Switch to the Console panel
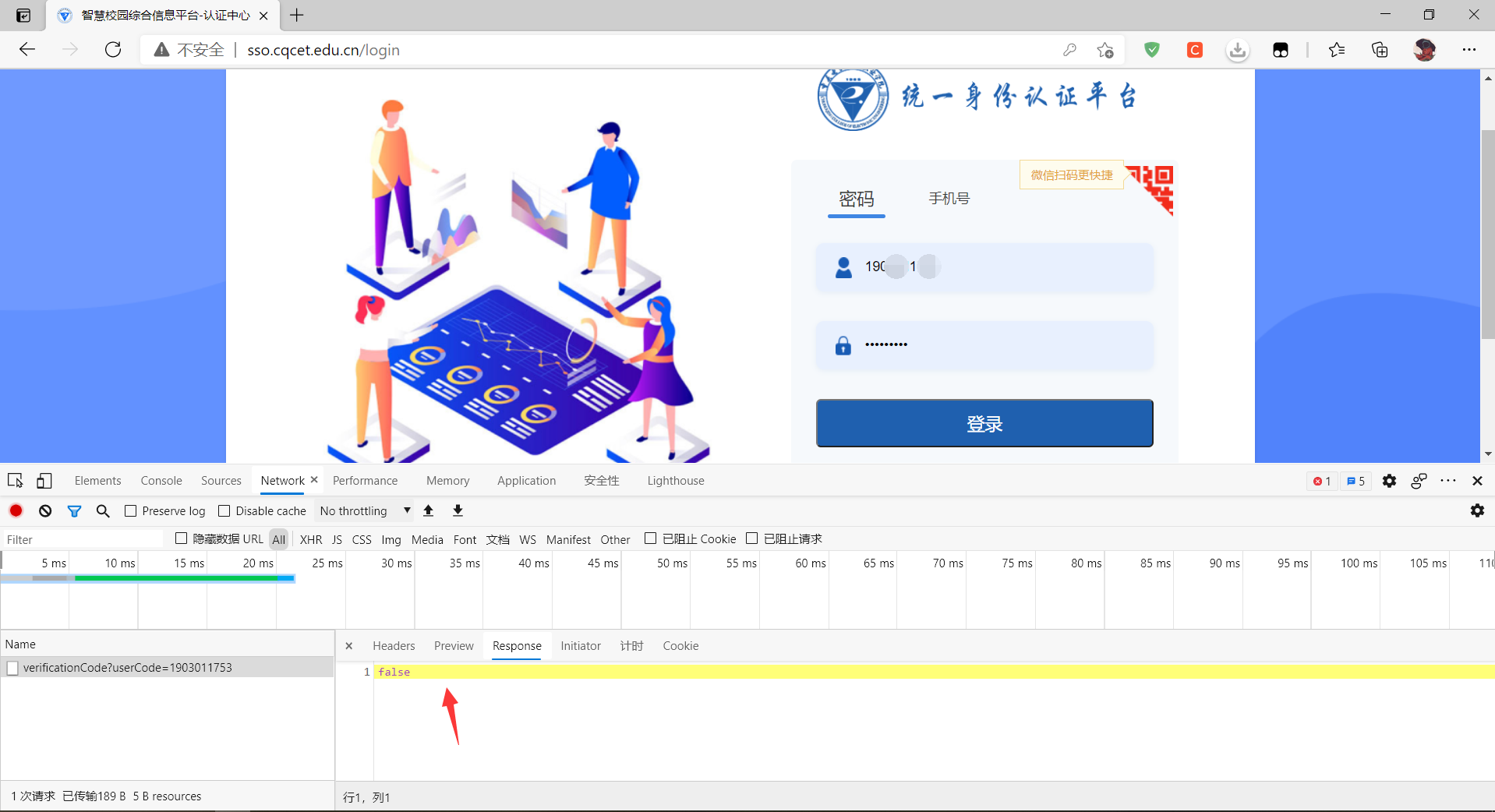1495x812 pixels. click(x=161, y=480)
